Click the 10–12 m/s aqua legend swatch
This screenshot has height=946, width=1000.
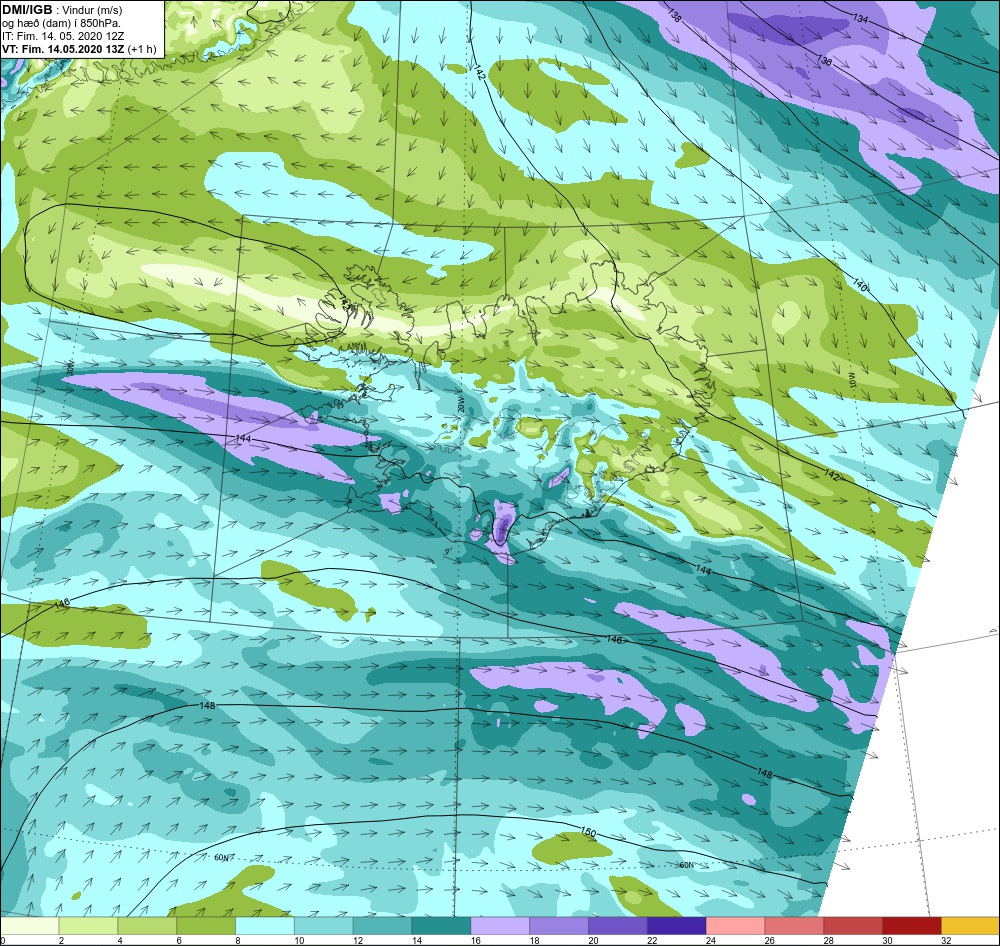pos(324,926)
